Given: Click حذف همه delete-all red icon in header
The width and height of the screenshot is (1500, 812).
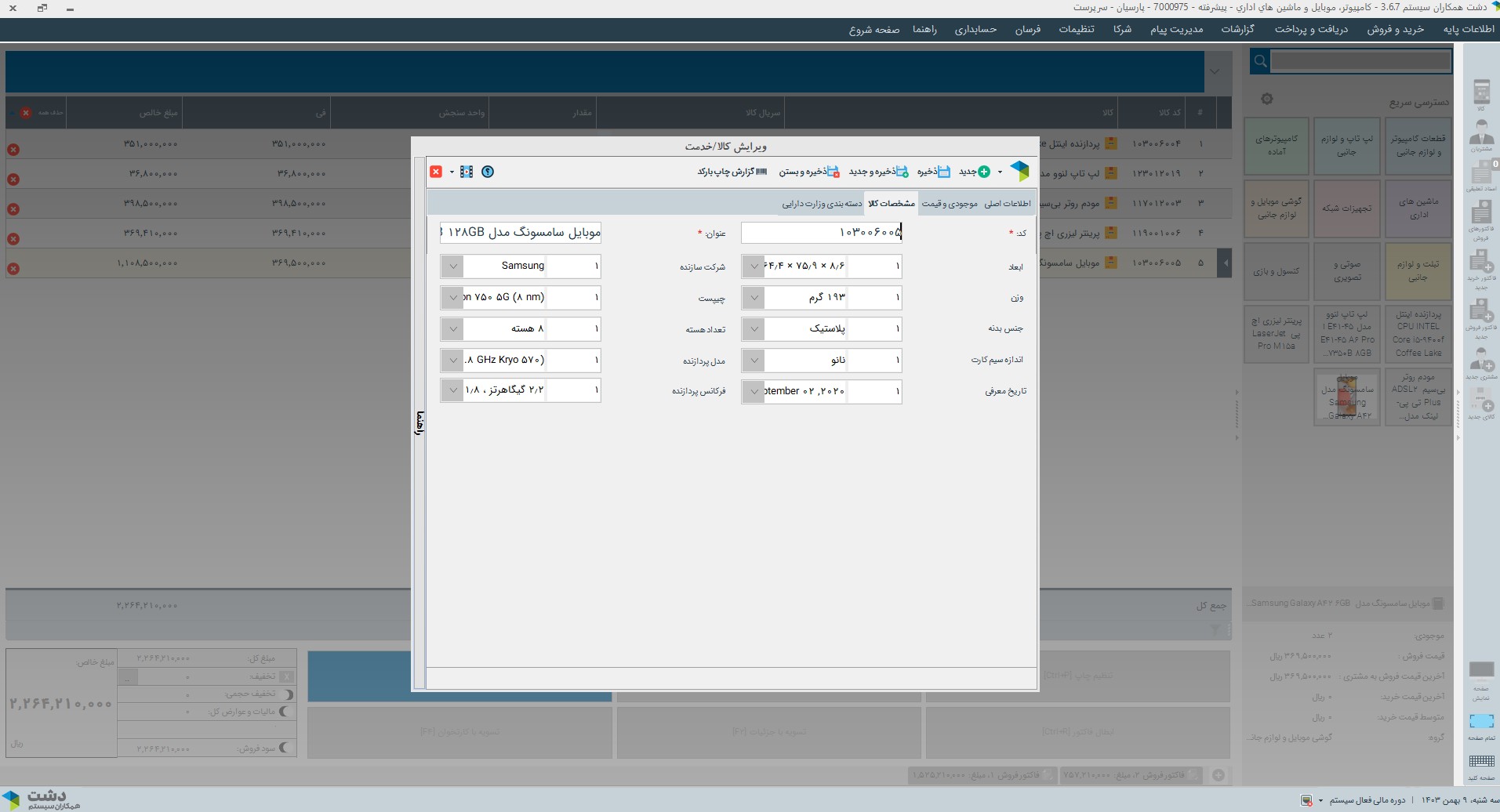Looking at the screenshot, I should (x=26, y=113).
